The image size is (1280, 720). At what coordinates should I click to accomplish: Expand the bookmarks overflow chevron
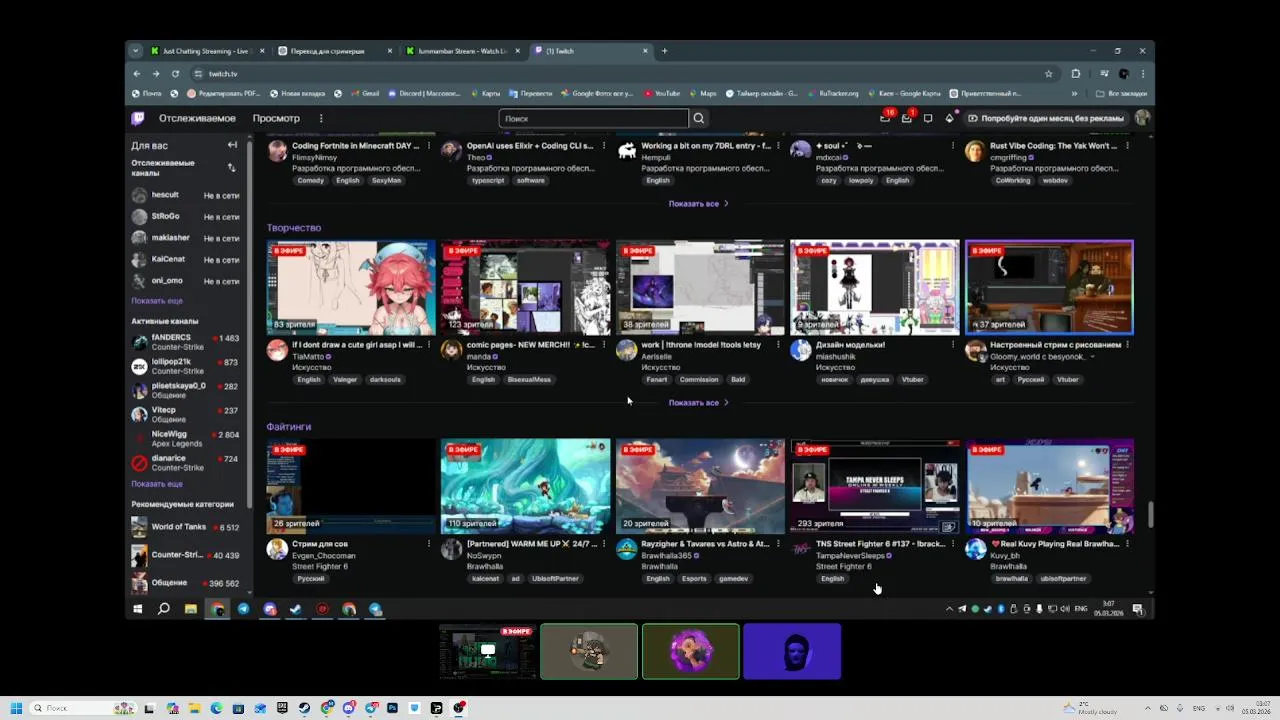click(x=1074, y=94)
